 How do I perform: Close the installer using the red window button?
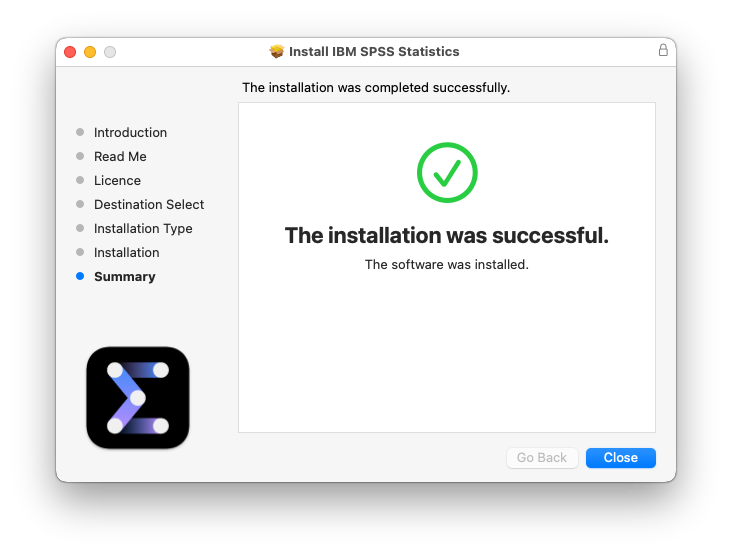click(70, 52)
